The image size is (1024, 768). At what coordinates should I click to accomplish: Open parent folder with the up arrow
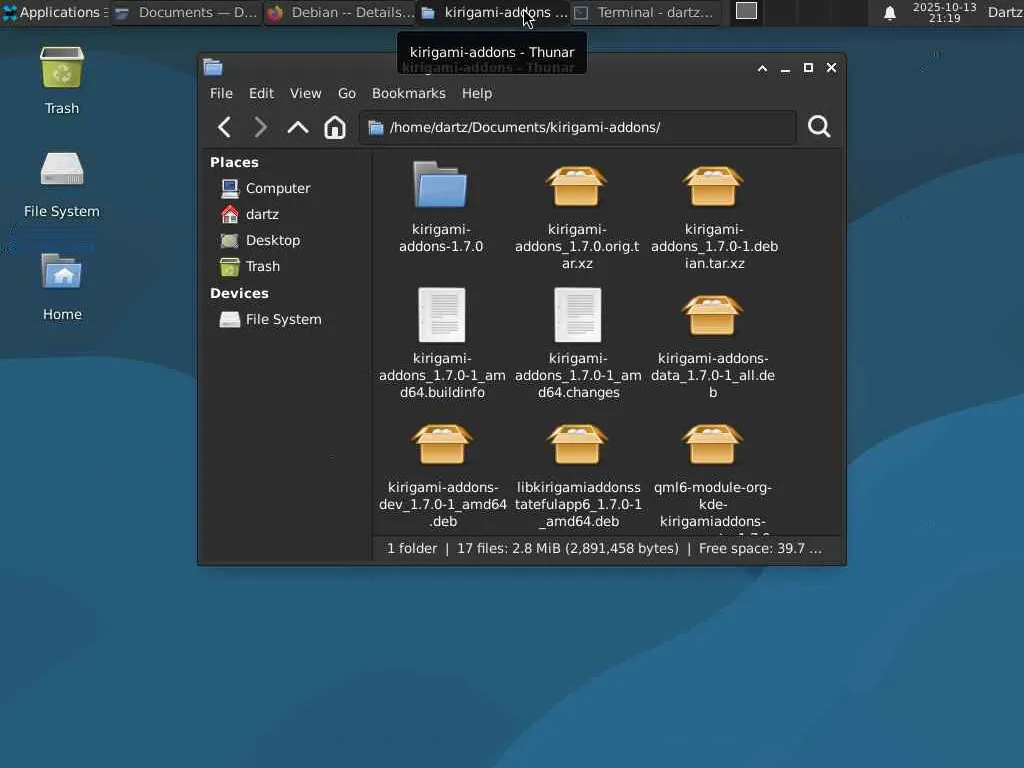click(x=298, y=127)
